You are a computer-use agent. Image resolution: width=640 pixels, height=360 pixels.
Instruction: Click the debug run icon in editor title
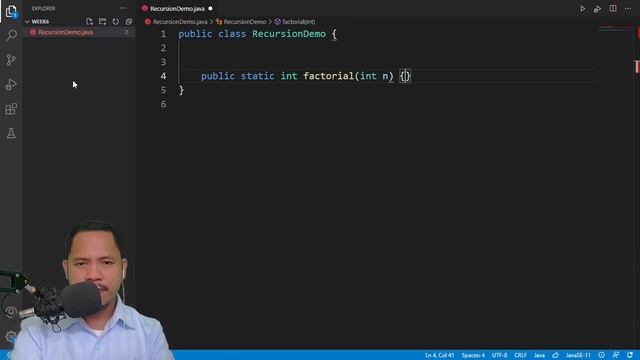598,9
